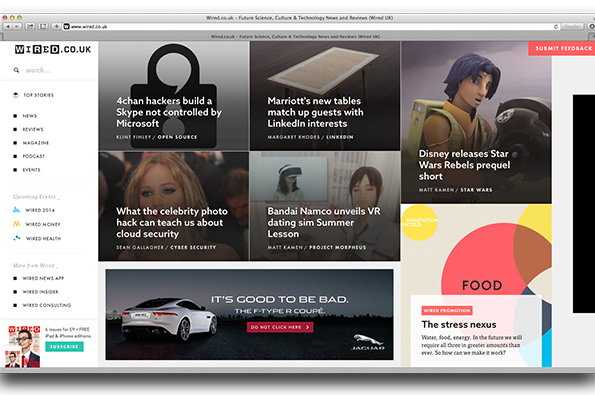
Task: Open the Reviews section
Action: [x=33, y=129]
